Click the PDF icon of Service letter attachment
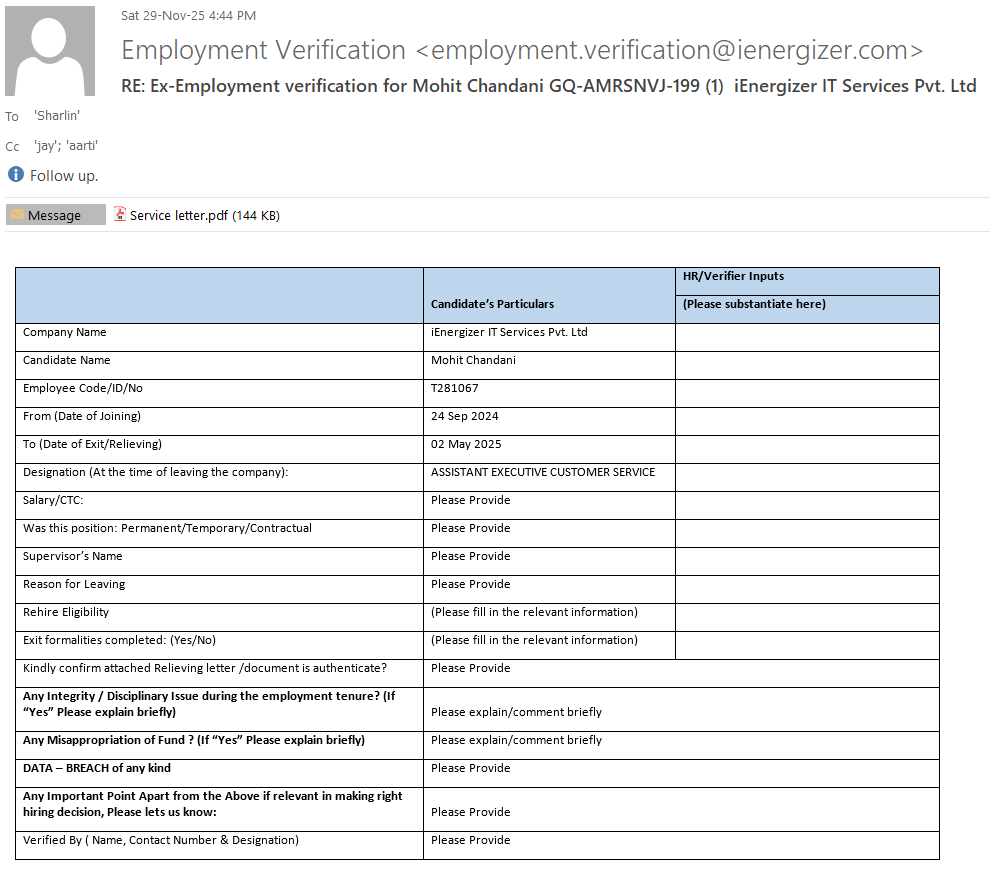The image size is (990, 873). point(120,214)
